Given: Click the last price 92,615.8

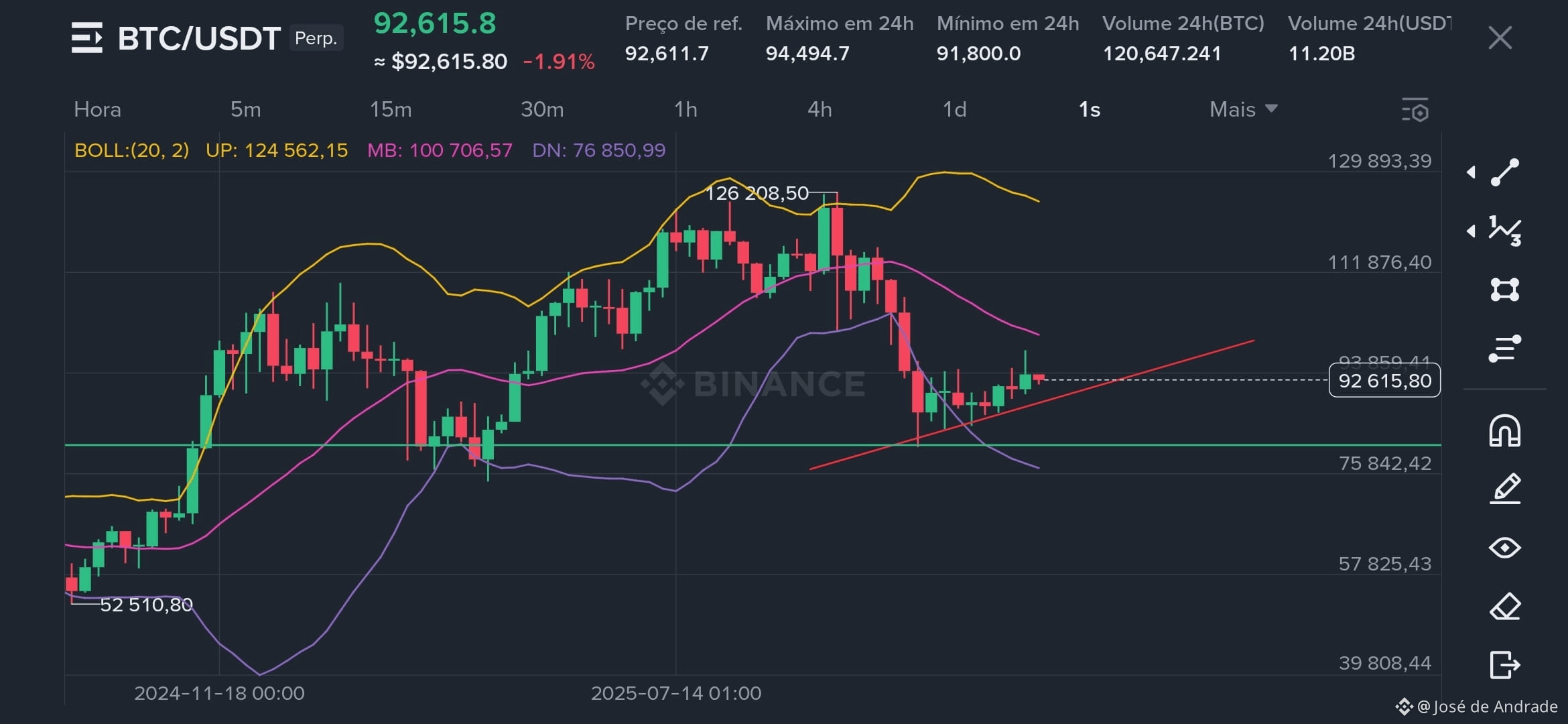Looking at the screenshot, I should pos(435,23).
